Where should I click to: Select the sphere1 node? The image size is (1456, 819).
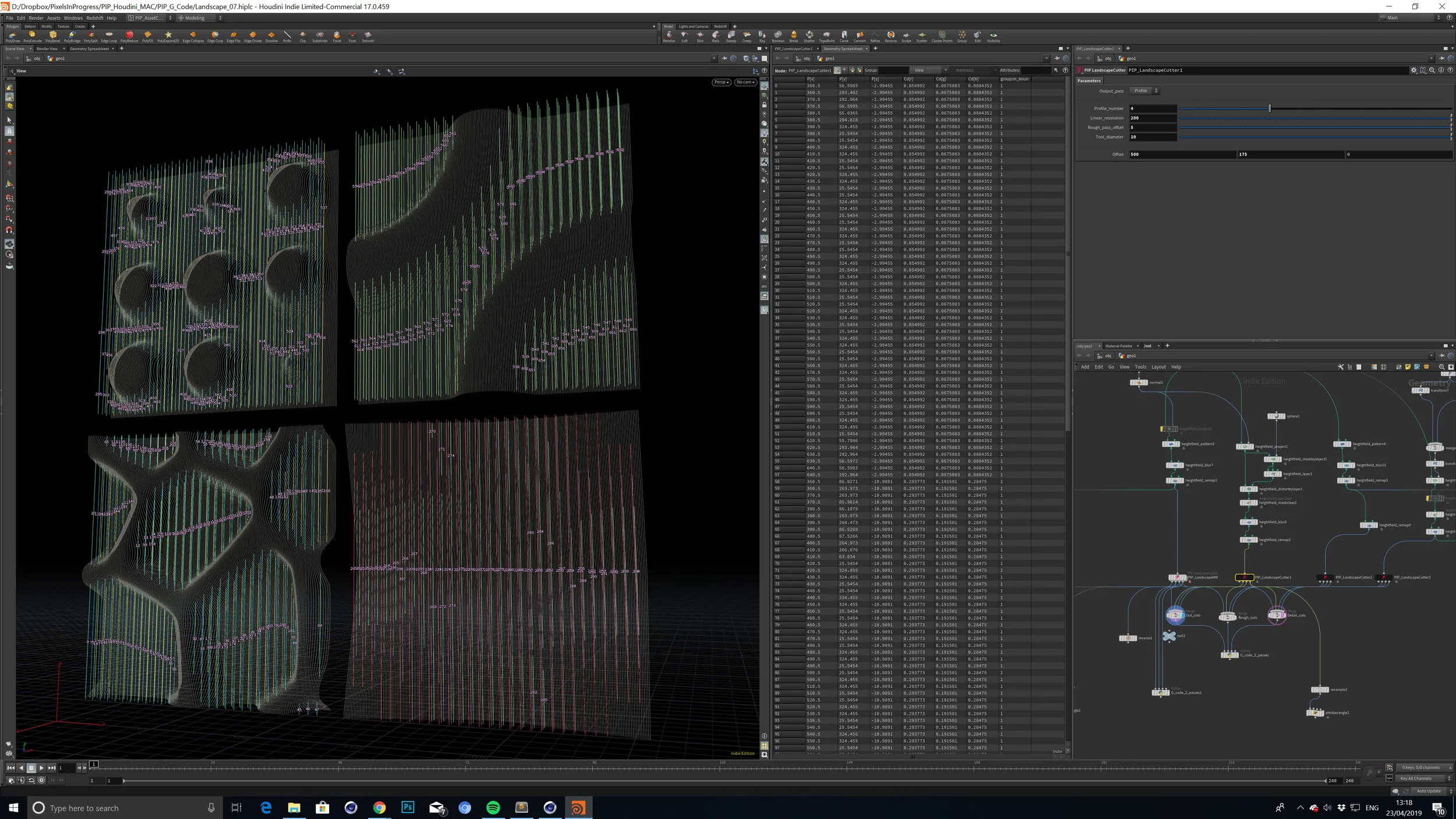pos(1276,416)
